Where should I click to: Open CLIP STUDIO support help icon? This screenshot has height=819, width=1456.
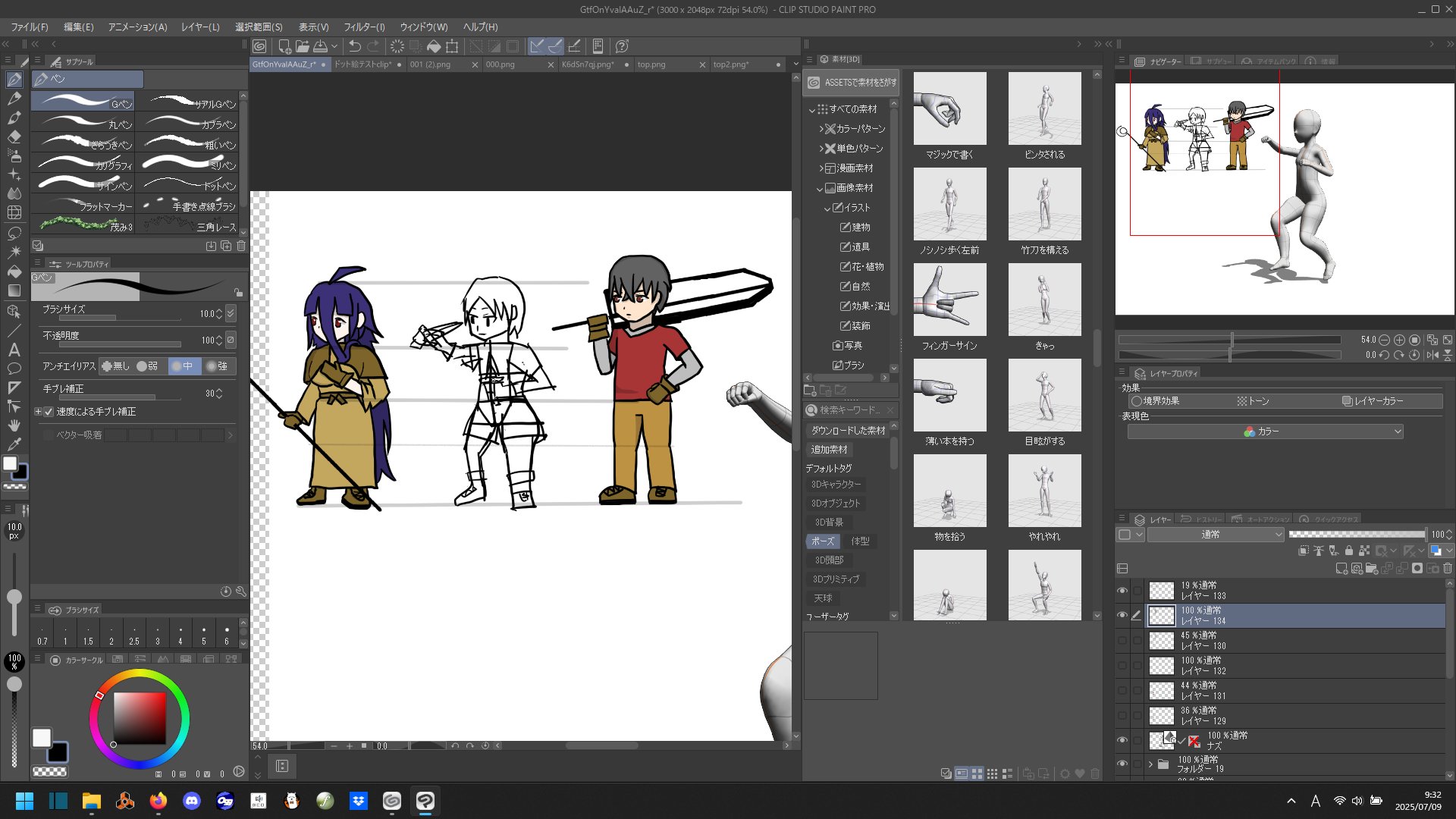tap(622, 46)
